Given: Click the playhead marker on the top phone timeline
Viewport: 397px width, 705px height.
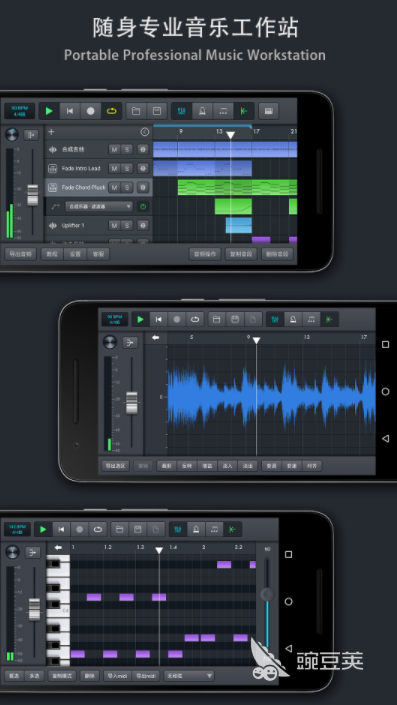Looking at the screenshot, I should tap(231, 135).
